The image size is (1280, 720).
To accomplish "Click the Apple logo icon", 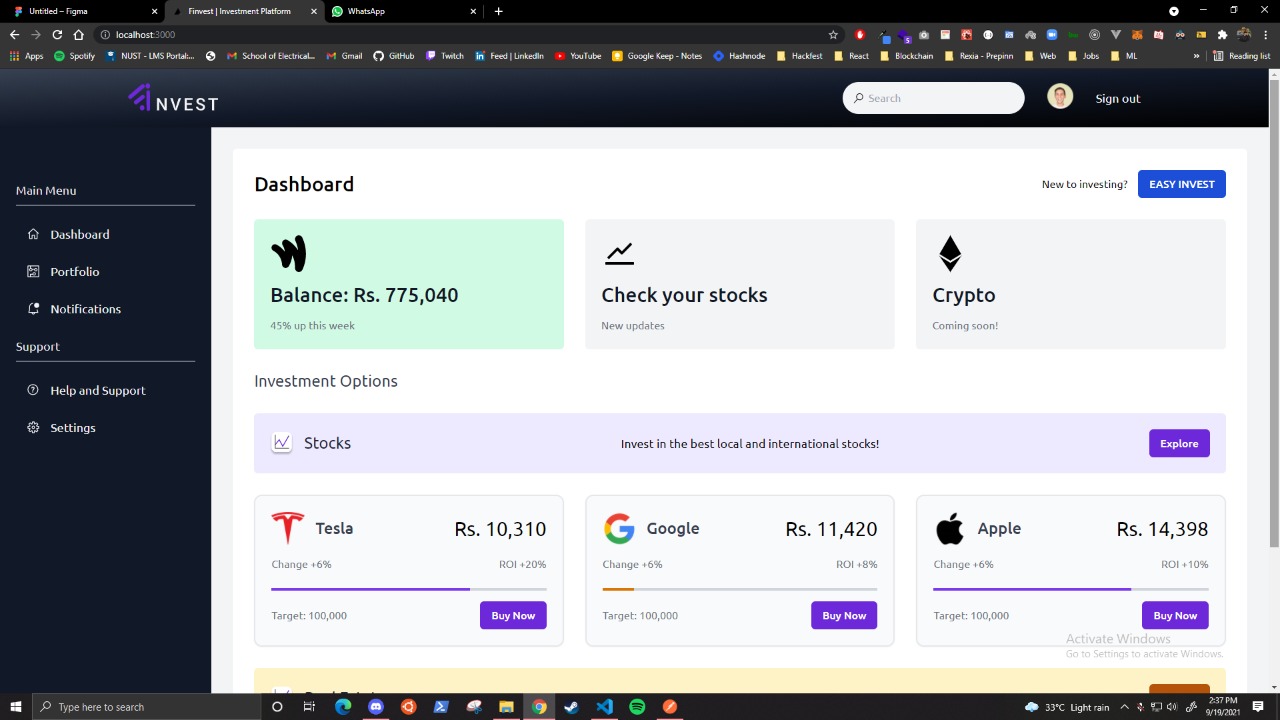I will pyautogui.click(x=950, y=528).
